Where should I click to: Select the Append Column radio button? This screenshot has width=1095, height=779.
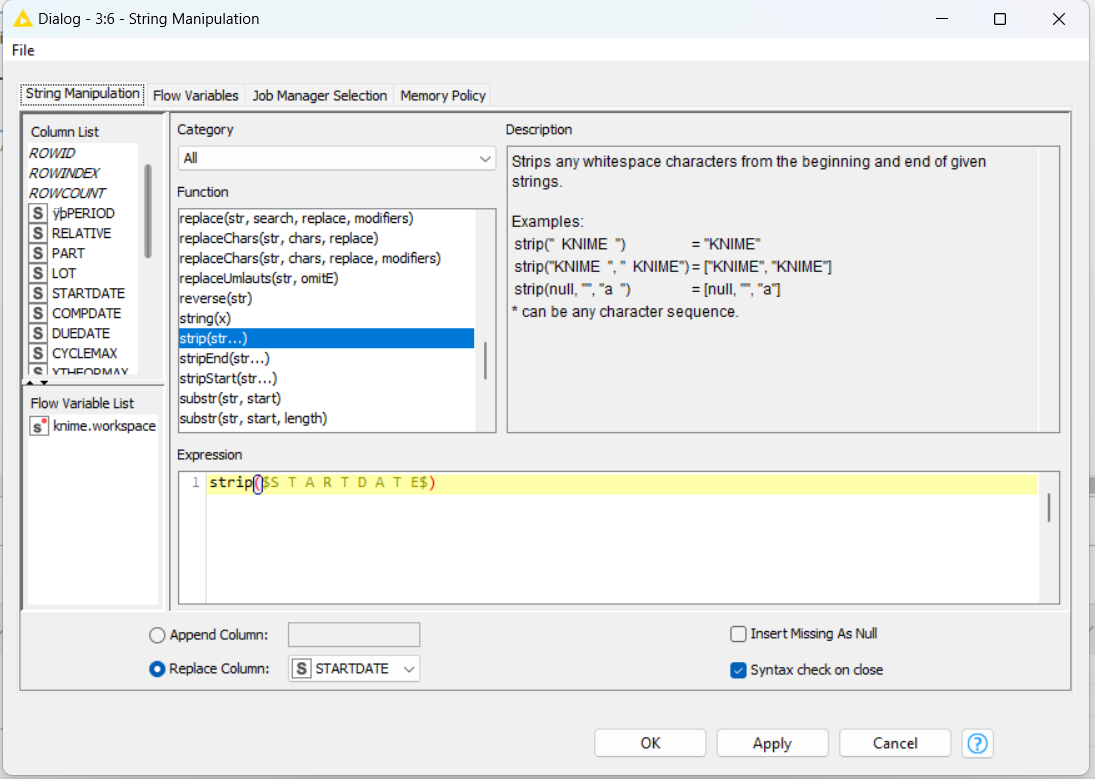(x=157, y=635)
